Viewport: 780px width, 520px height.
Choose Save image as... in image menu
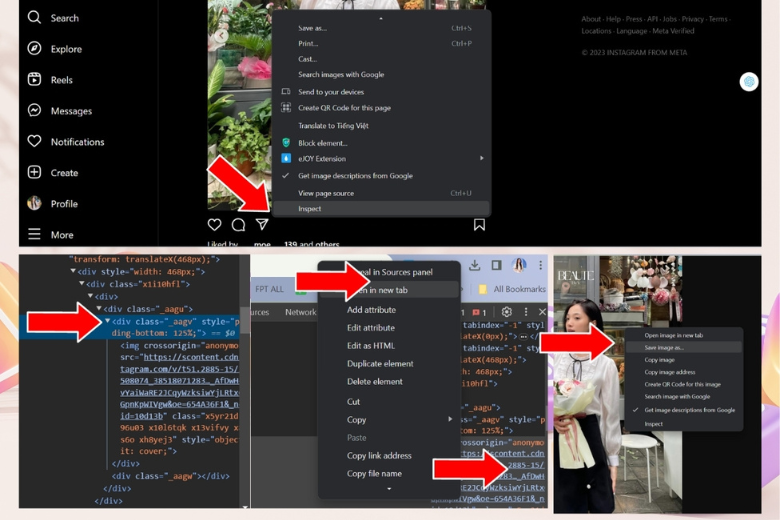pos(684,347)
